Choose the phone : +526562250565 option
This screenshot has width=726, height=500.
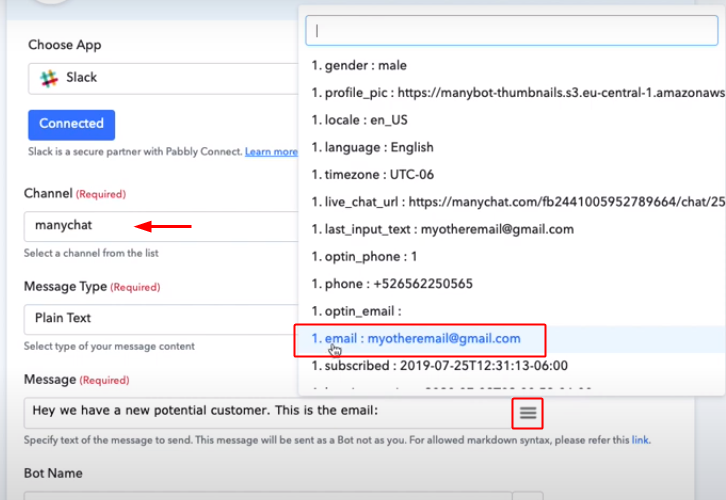pos(512,284)
